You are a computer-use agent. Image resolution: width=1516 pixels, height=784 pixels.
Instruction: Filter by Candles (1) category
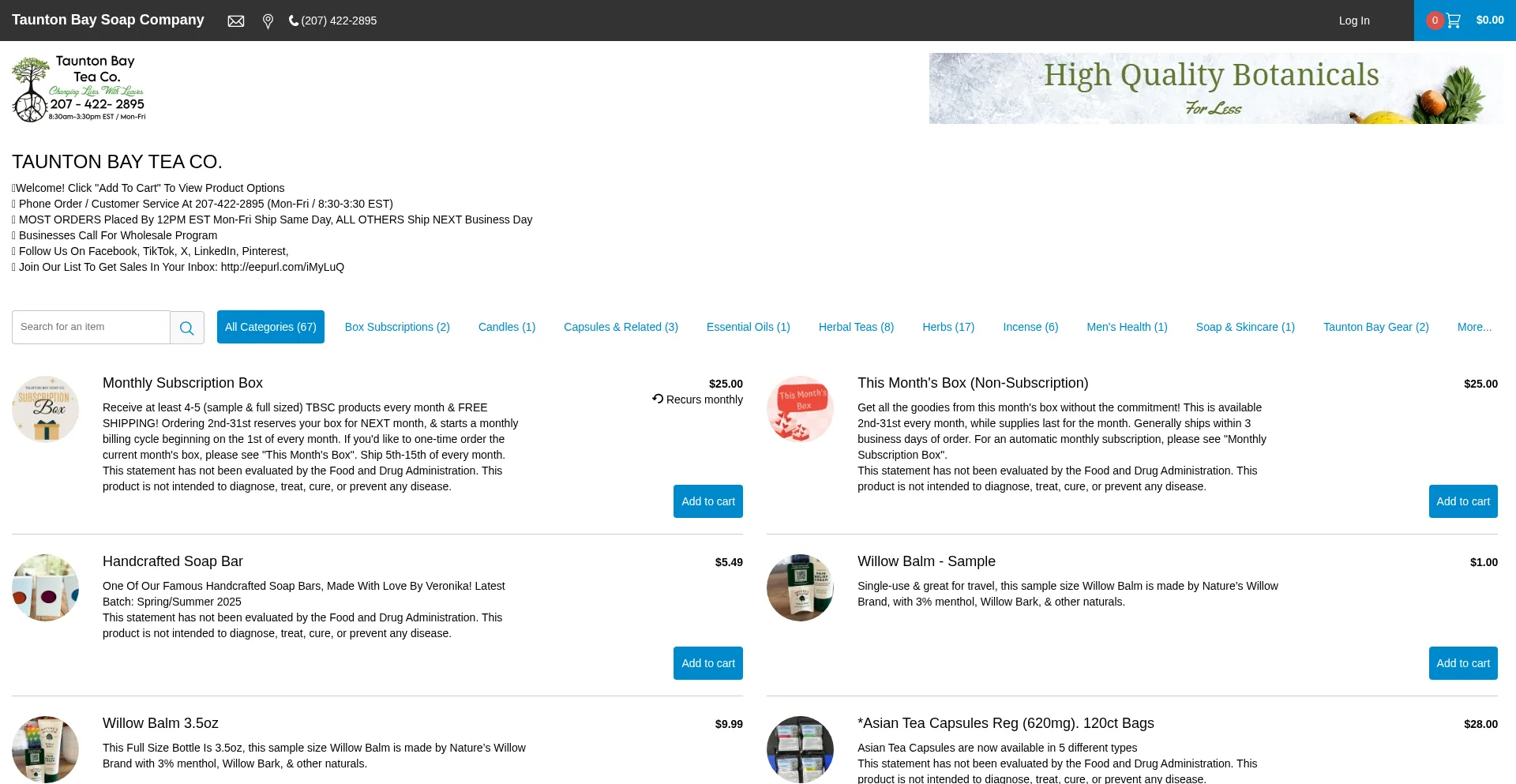(507, 327)
